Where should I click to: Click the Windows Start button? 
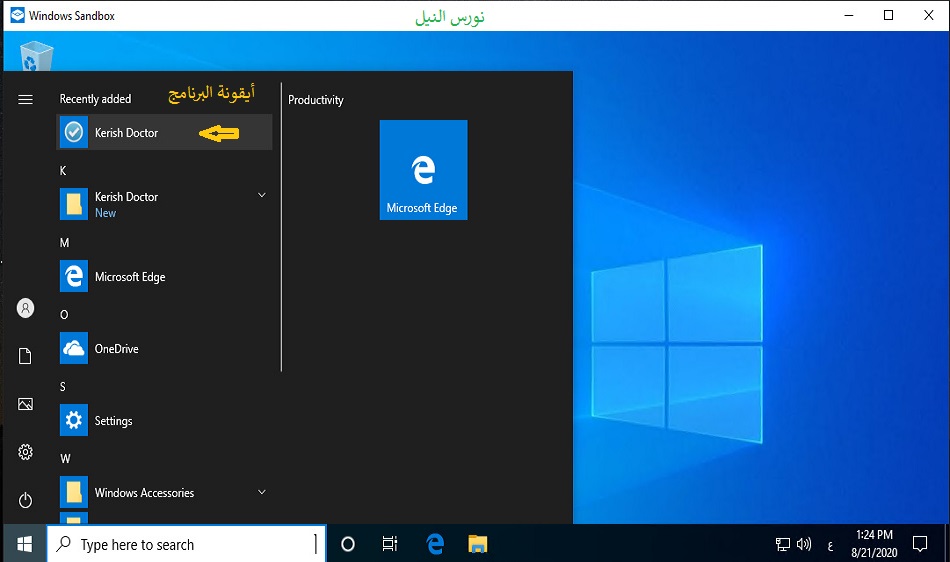coord(24,544)
